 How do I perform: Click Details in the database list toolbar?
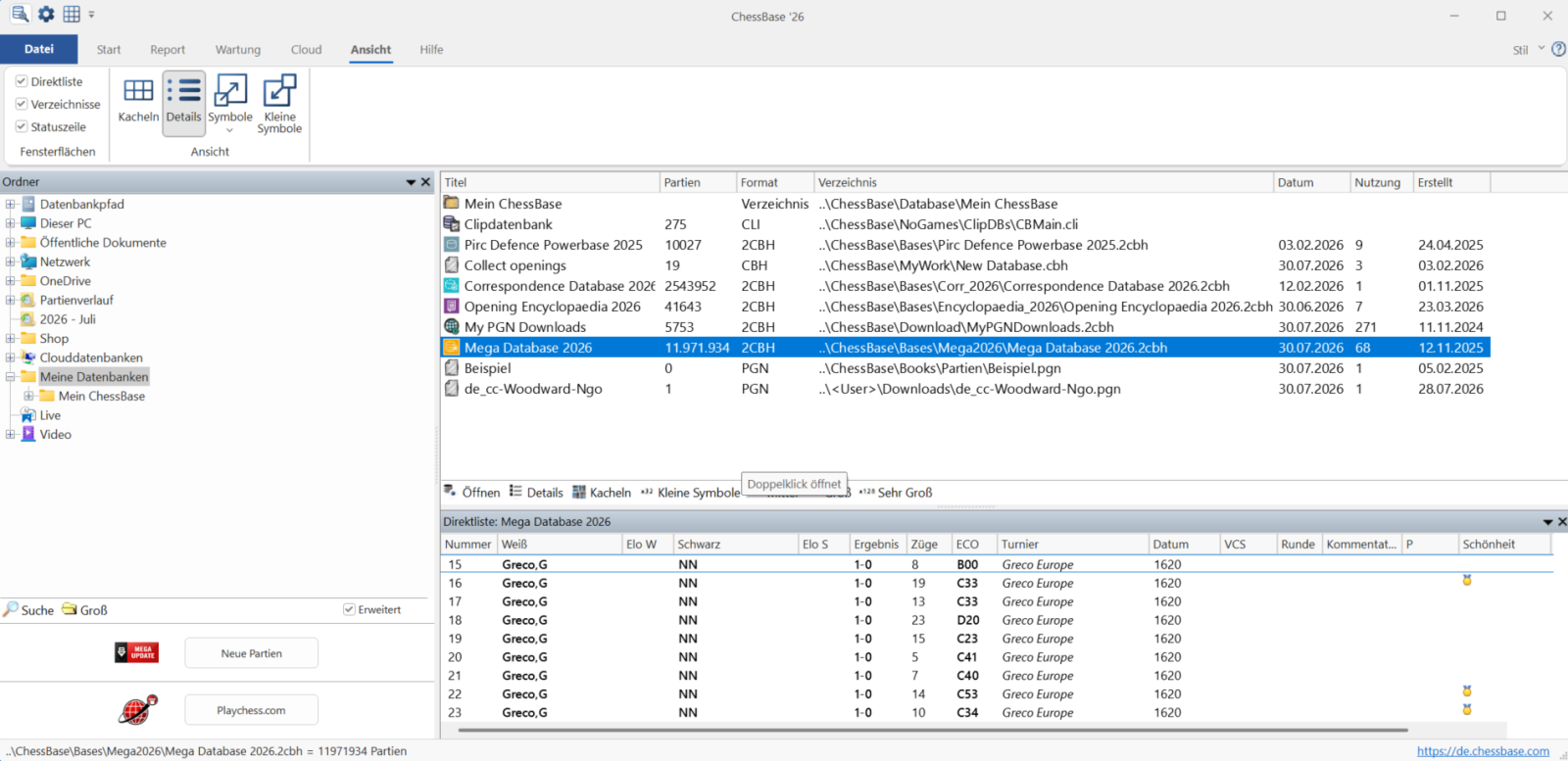[x=536, y=493]
